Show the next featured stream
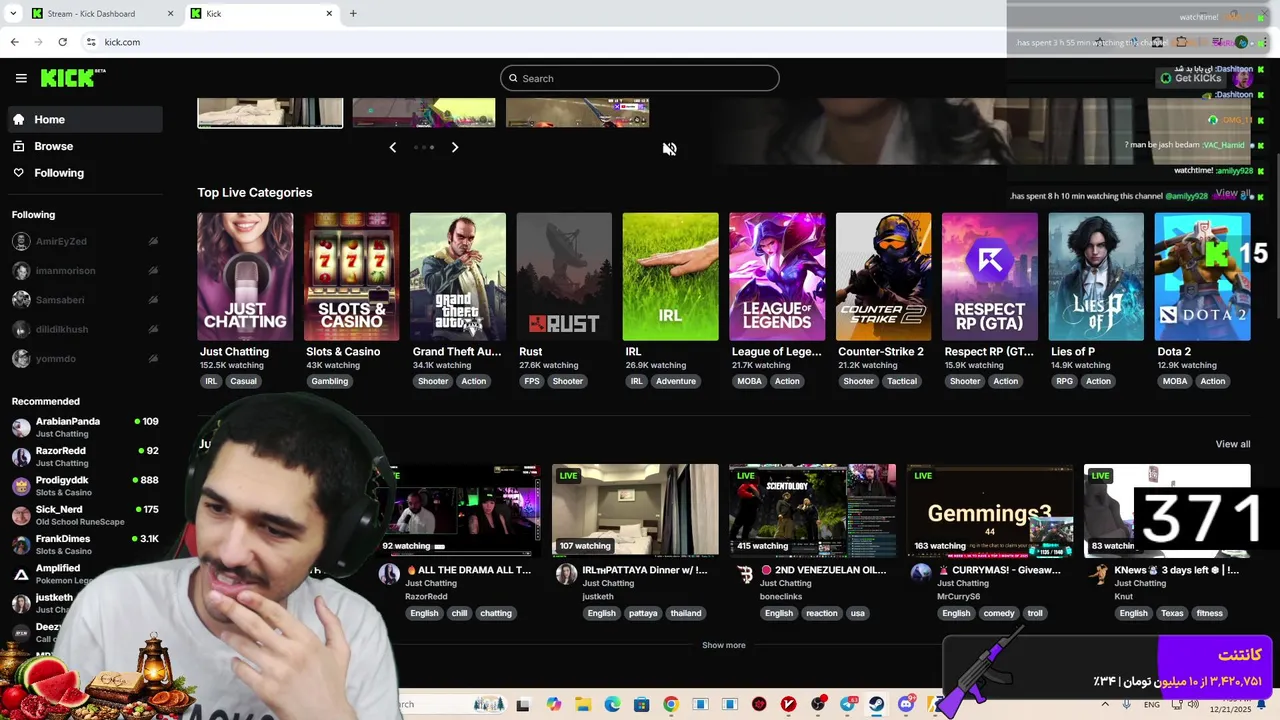The height and width of the screenshot is (720, 1280). click(455, 147)
